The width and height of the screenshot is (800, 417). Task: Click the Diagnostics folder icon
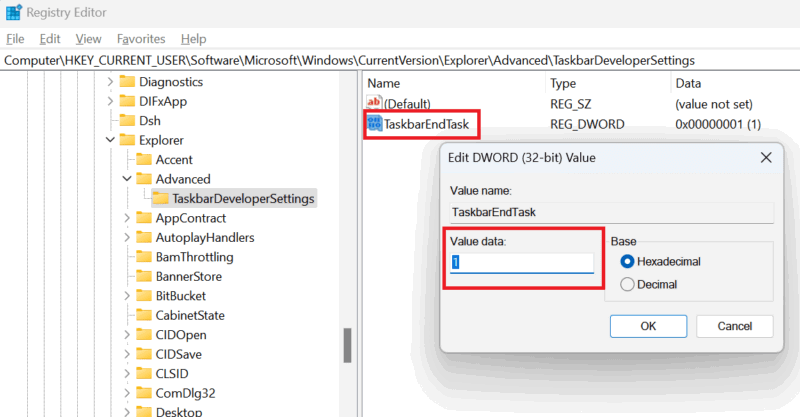[x=127, y=82]
